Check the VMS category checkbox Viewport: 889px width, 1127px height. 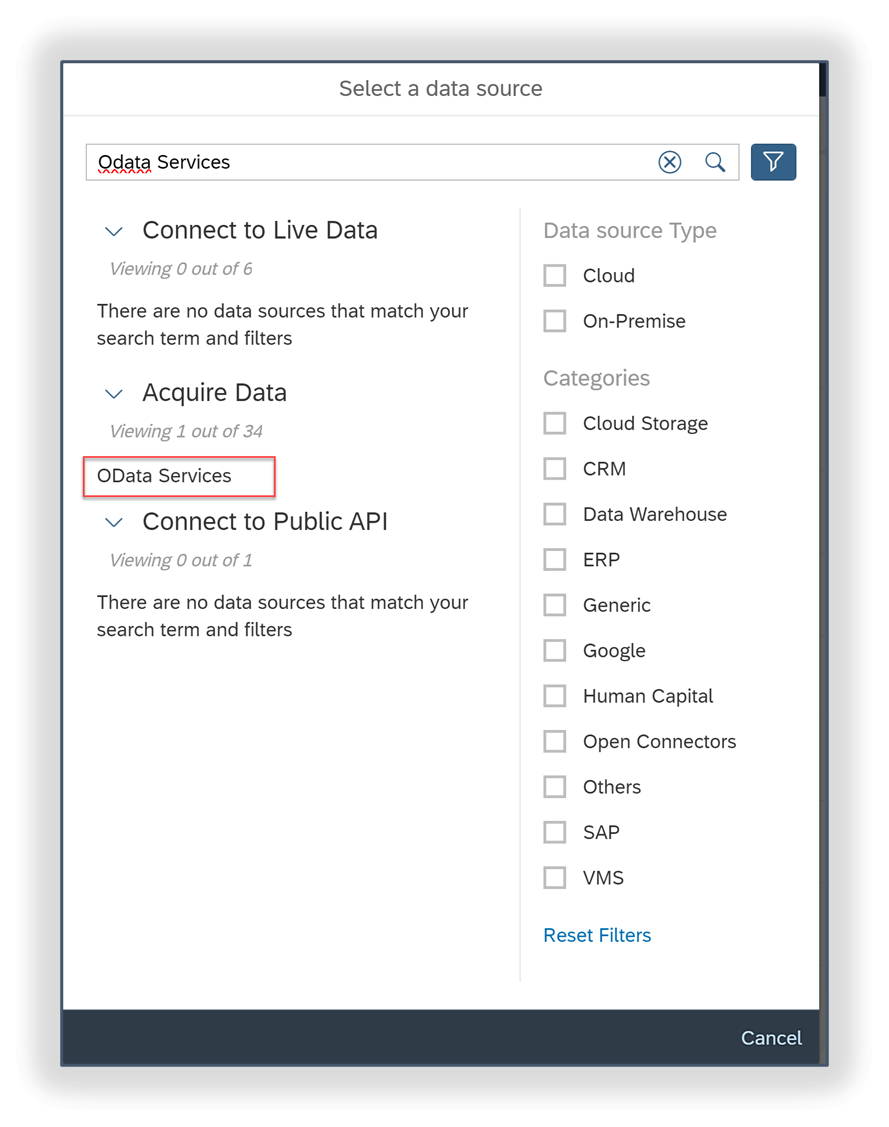(x=555, y=877)
